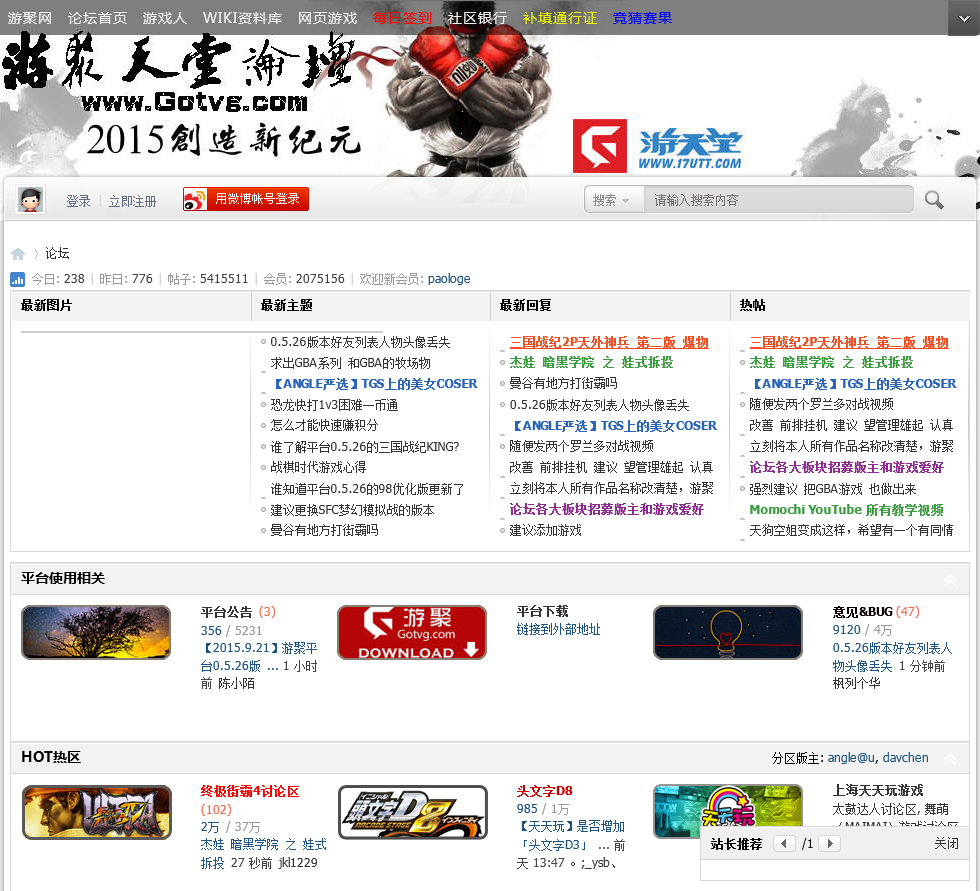The image size is (980, 891).
Task: Open 终极街霸4讨论区 forum
Action: [x=250, y=791]
